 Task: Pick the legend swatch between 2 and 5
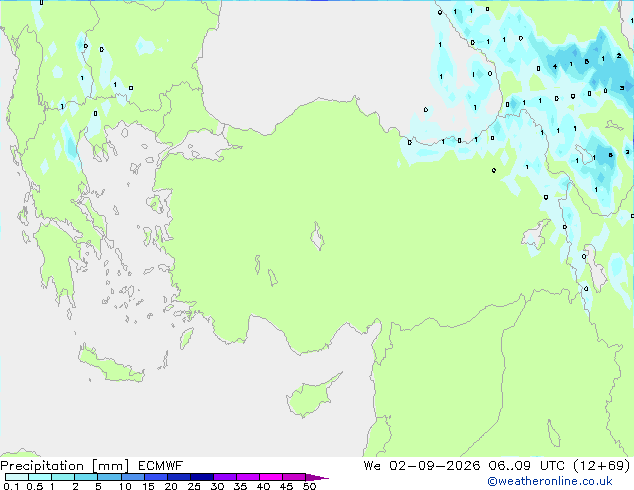tap(86, 477)
